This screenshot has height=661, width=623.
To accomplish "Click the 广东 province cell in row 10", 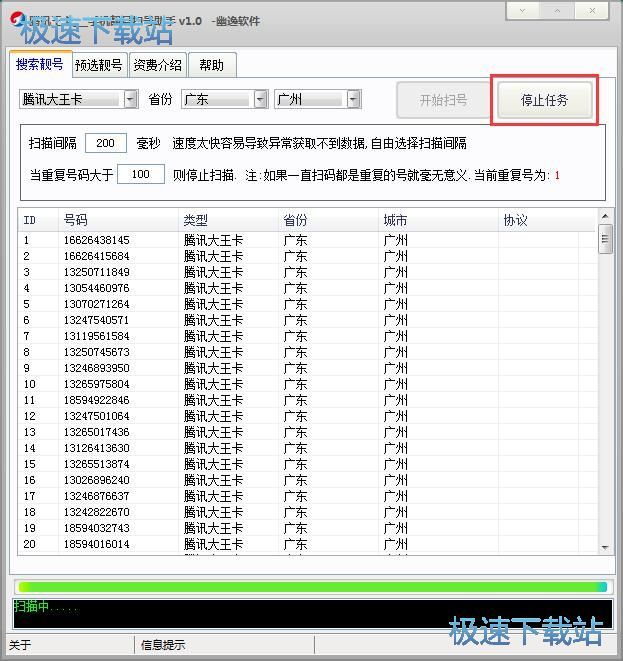I will pyautogui.click(x=295, y=384).
